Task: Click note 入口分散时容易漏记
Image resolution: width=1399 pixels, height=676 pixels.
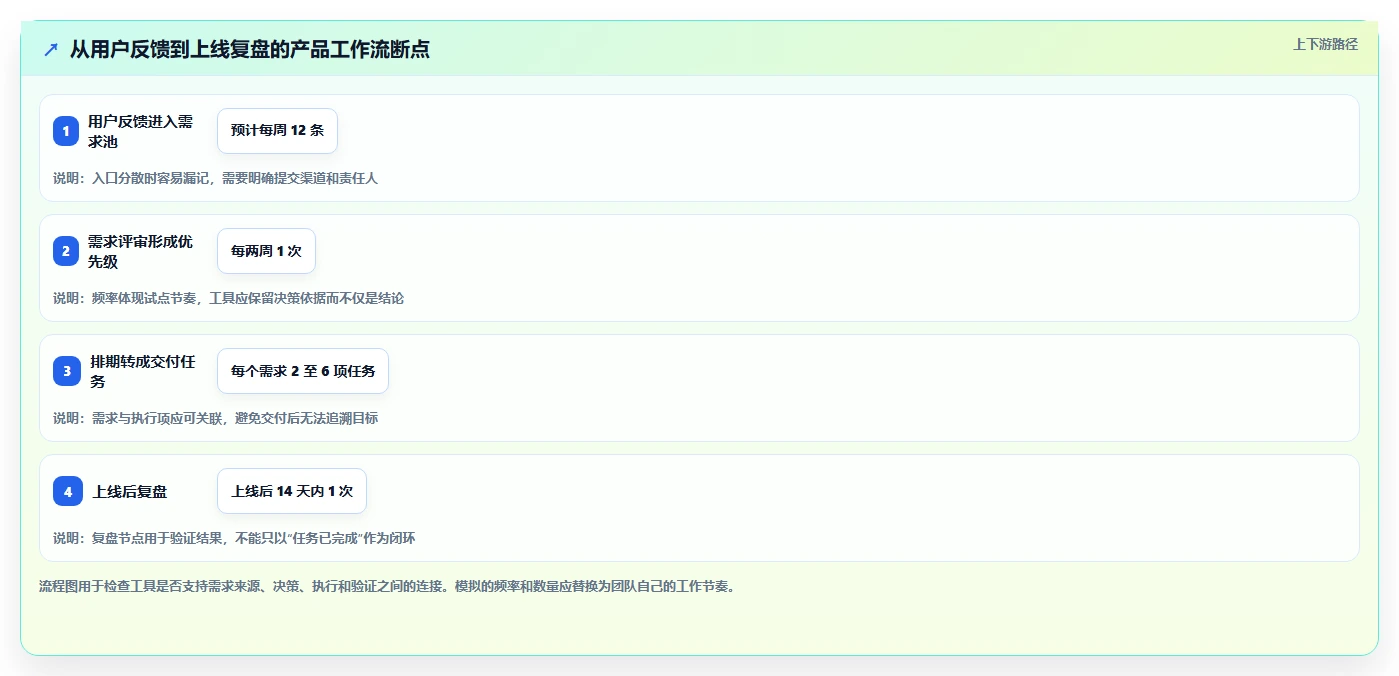Action: [x=215, y=178]
